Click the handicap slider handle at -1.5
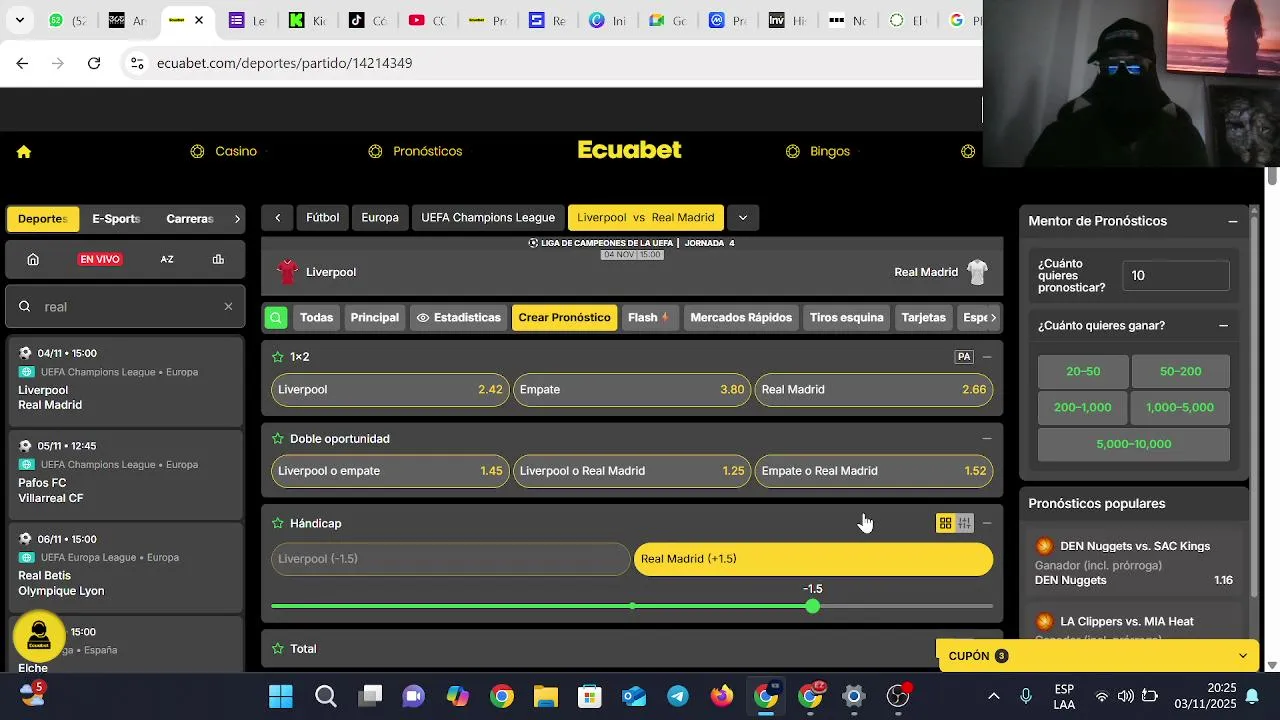Screen dimensions: 1280x720 click(x=813, y=606)
